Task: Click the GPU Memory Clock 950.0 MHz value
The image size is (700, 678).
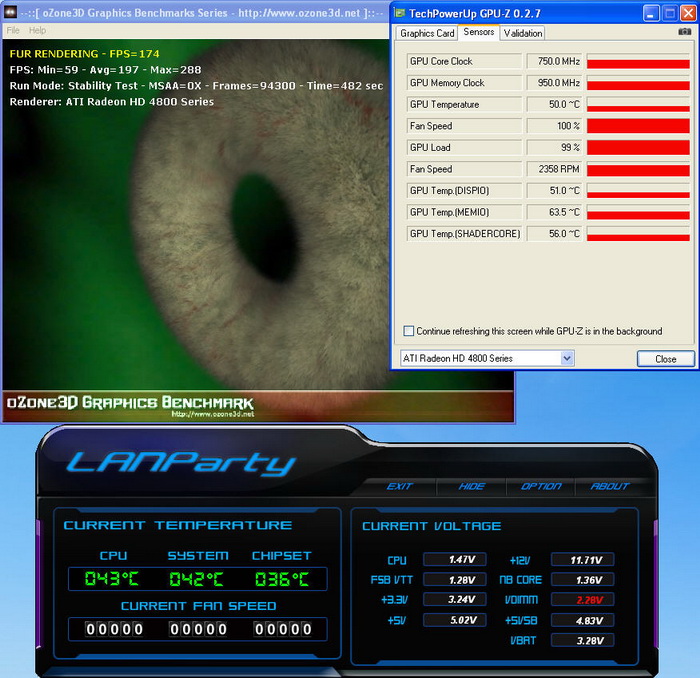Action: click(x=555, y=83)
